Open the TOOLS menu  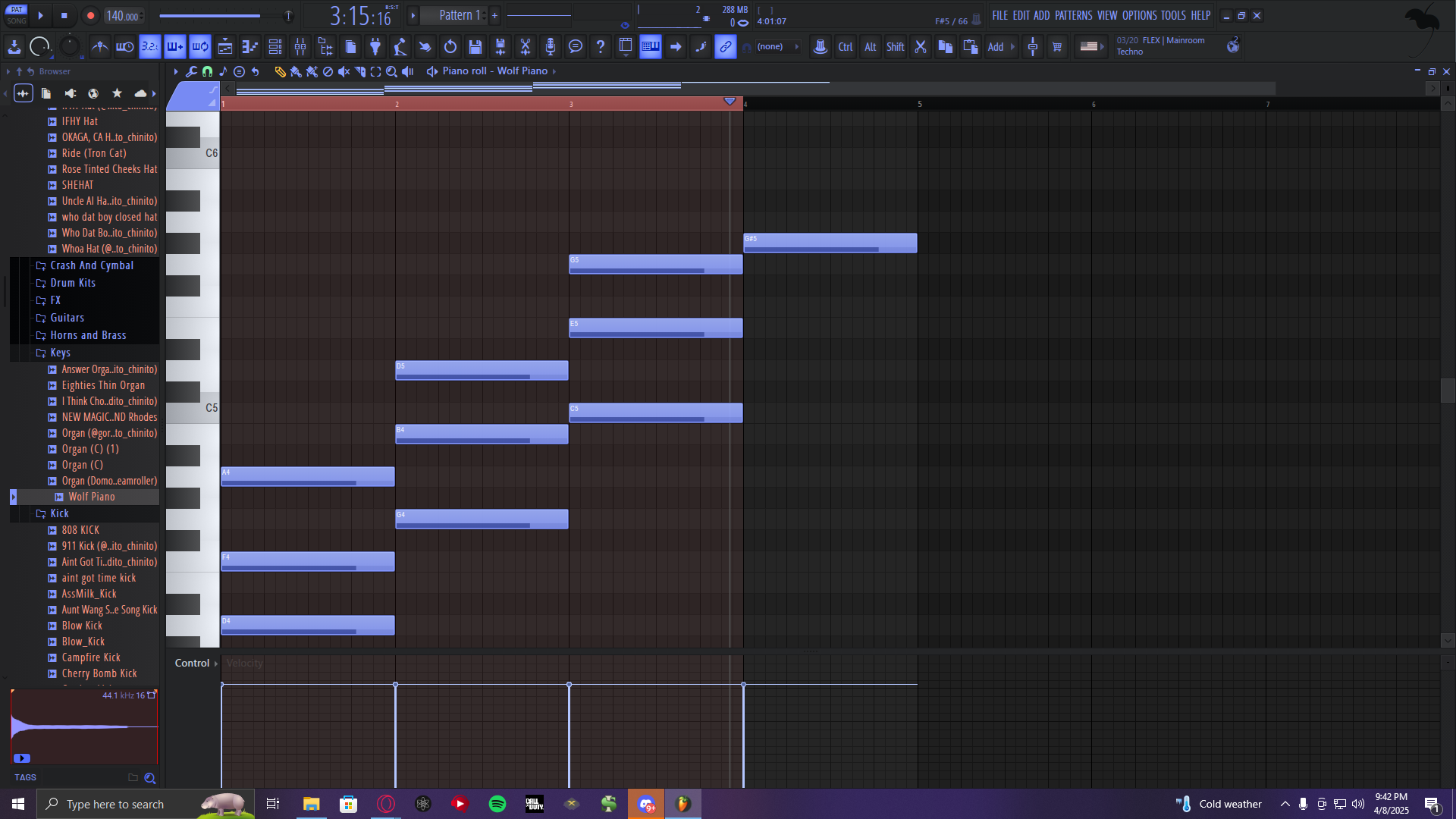point(1172,15)
